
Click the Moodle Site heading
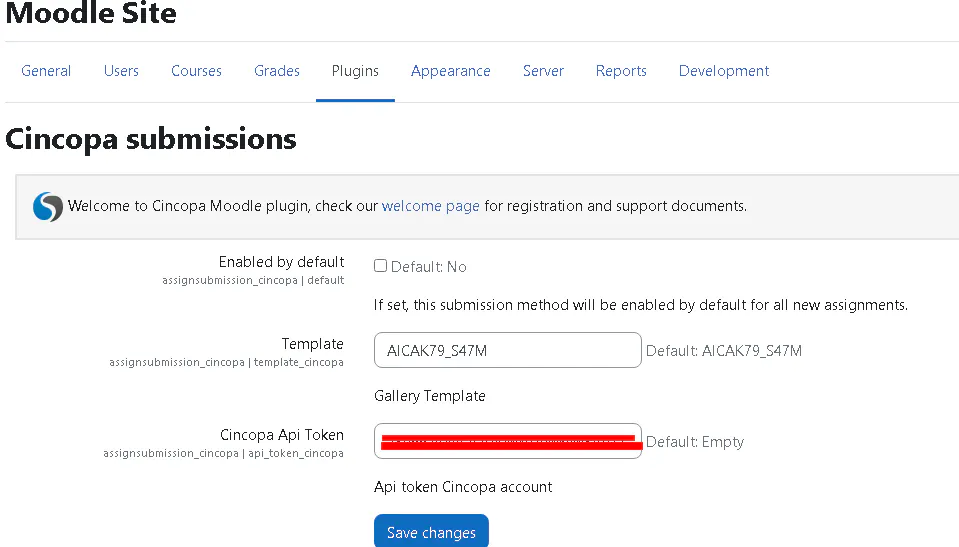pyautogui.click(x=91, y=12)
